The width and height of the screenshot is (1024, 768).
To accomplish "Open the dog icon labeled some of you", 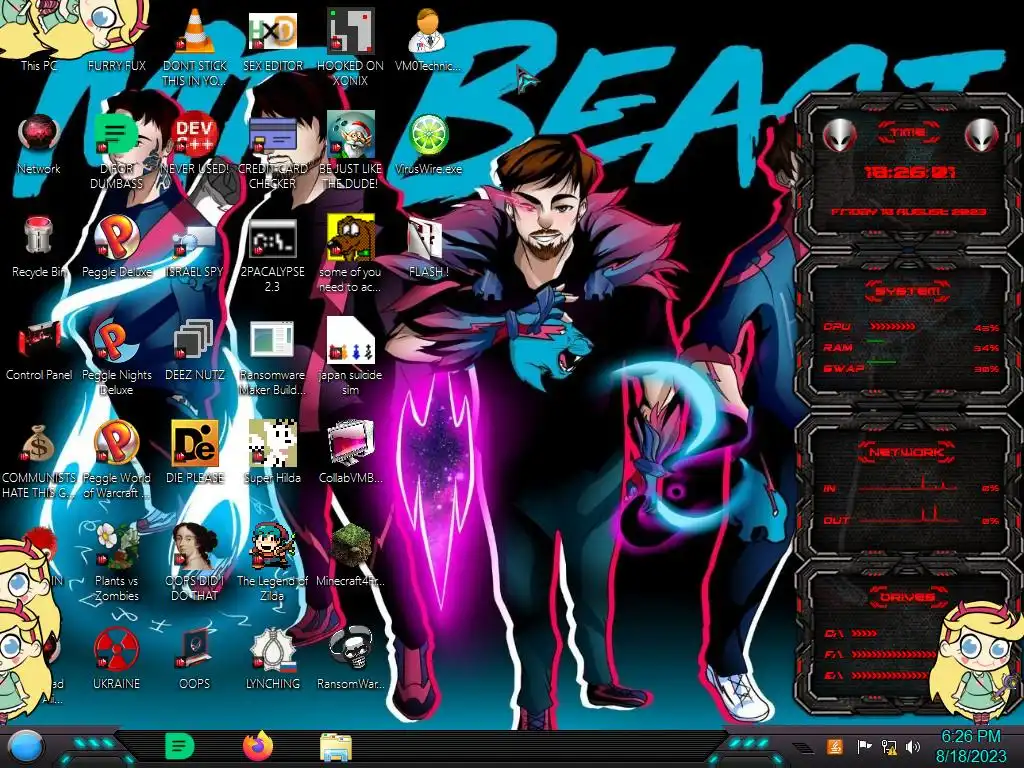I will pyautogui.click(x=350, y=236).
